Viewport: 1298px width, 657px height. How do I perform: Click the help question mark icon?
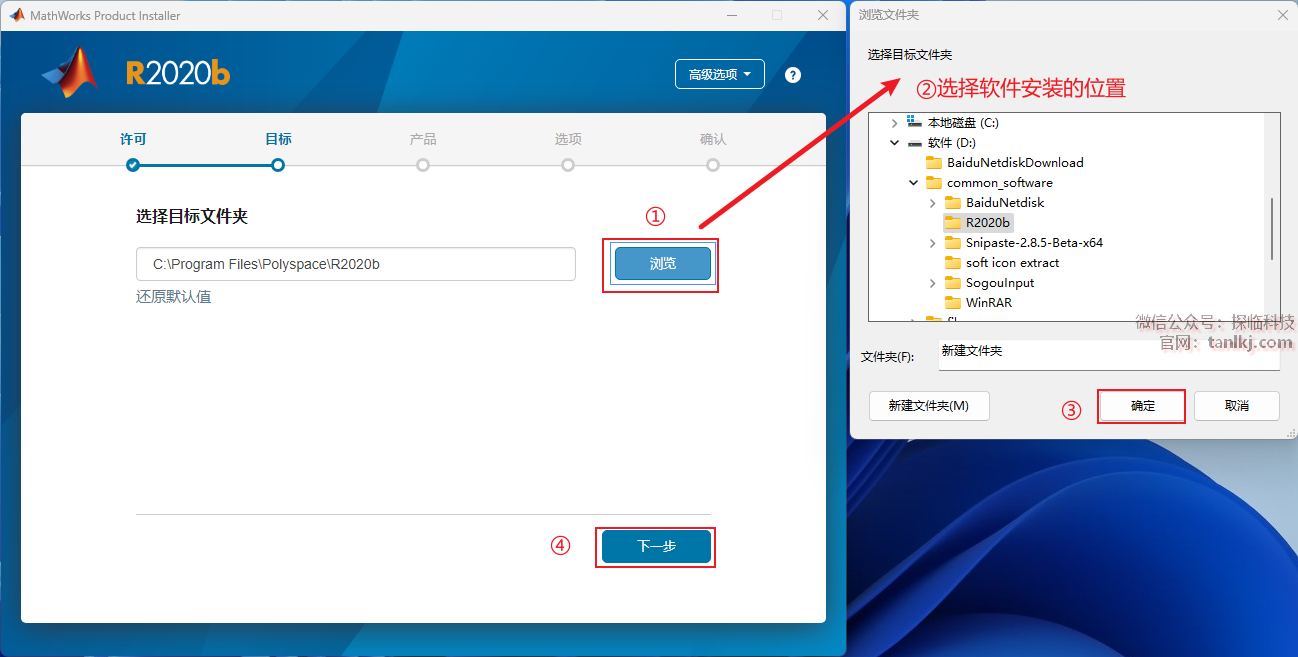793,75
